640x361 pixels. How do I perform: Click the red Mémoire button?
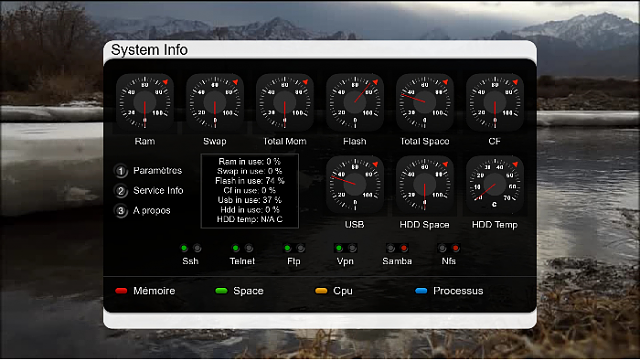point(145,291)
